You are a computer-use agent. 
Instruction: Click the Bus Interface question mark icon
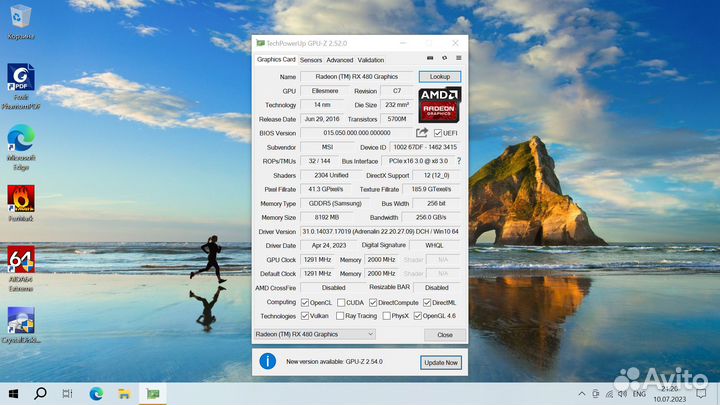point(459,161)
